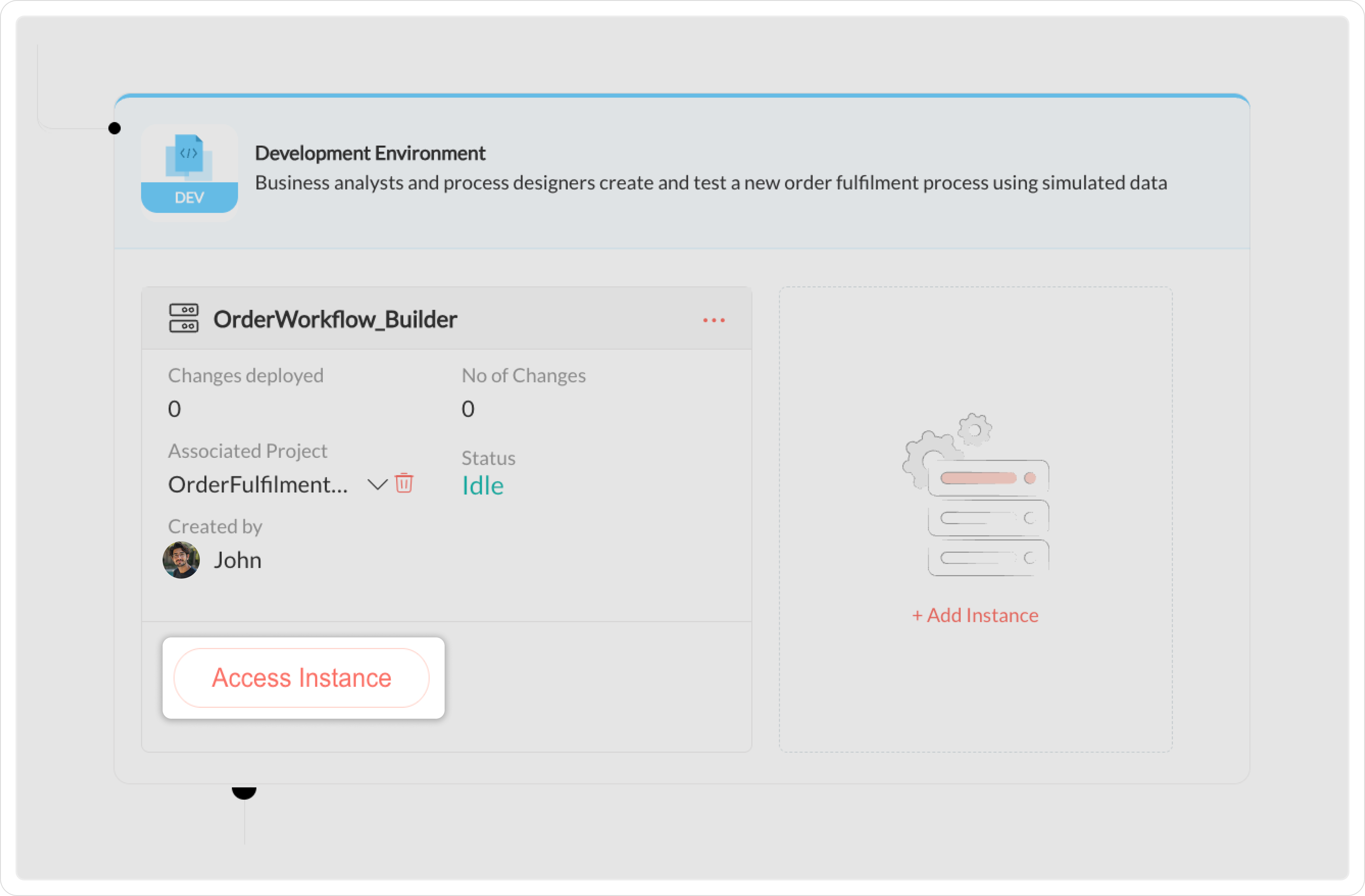Screen dimensions: 1365x896
Task: Click the OrderWorkflow_Builder instance title
Action: click(335, 319)
